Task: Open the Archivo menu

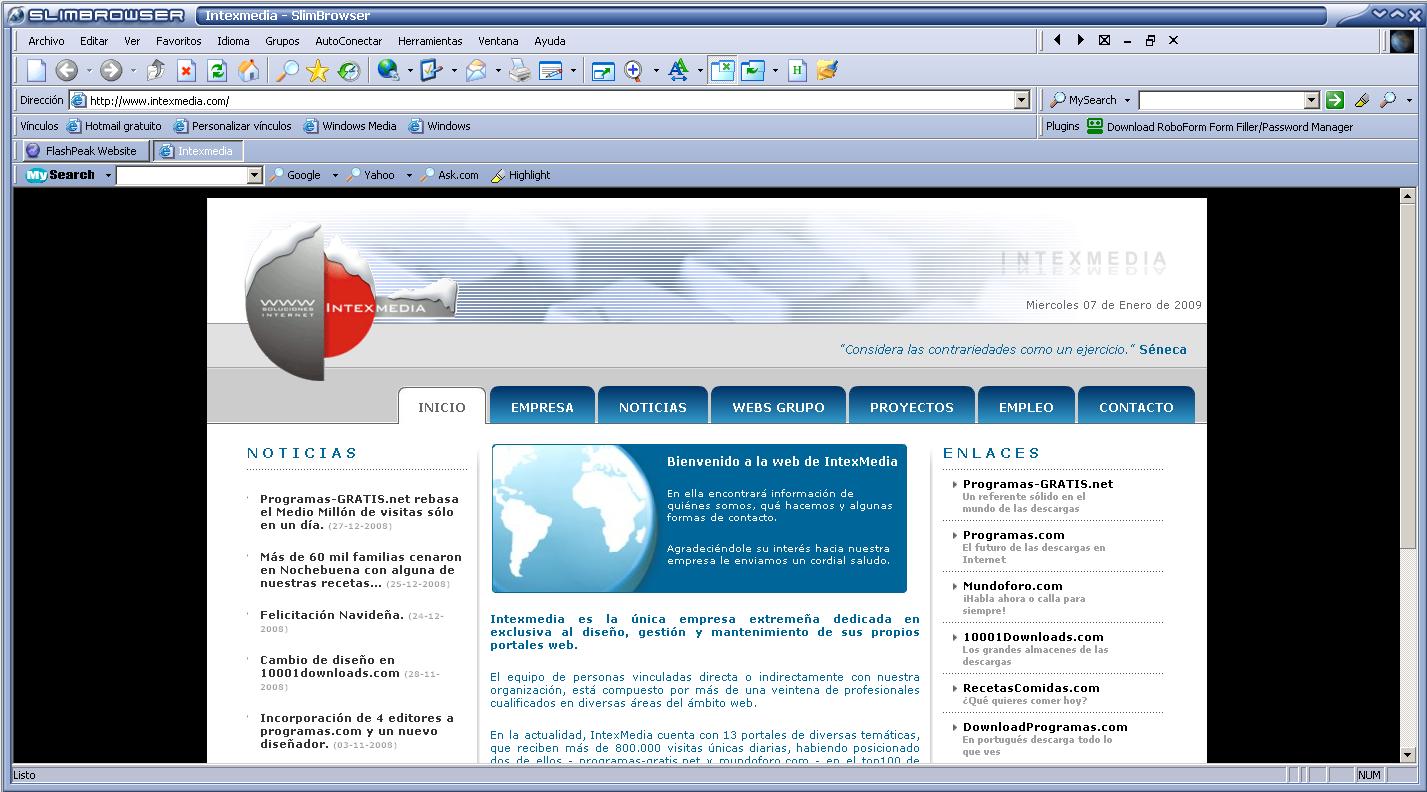Action: click(x=46, y=41)
